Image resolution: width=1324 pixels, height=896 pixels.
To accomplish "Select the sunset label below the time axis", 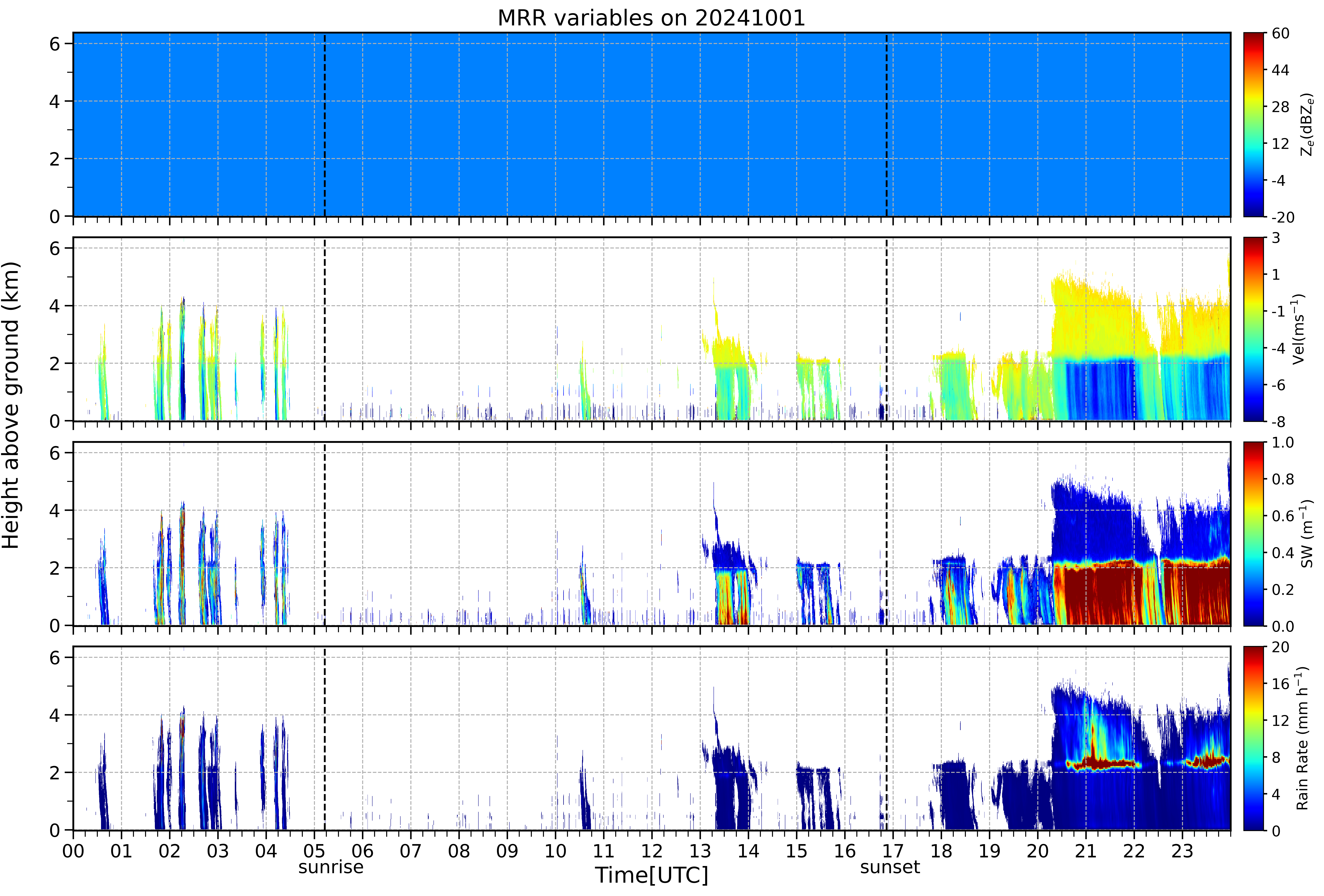I will [890, 867].
